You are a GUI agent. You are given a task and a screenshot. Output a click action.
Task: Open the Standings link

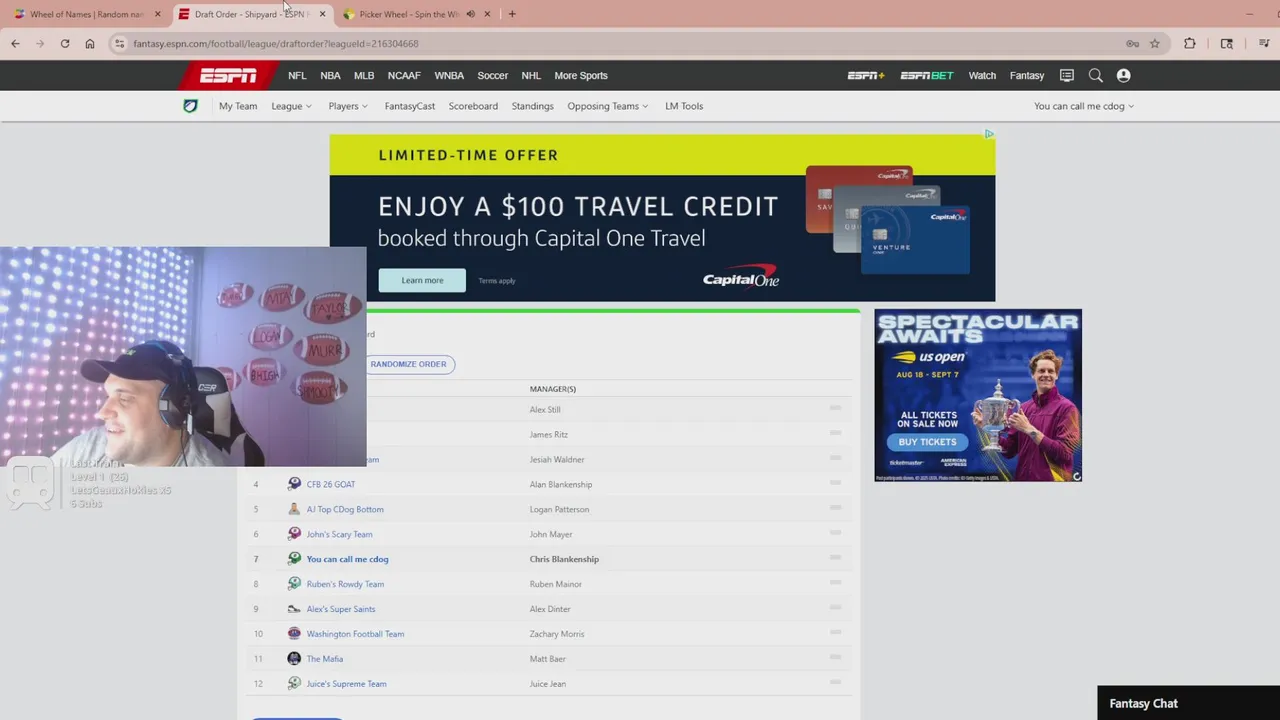point(532,106)
